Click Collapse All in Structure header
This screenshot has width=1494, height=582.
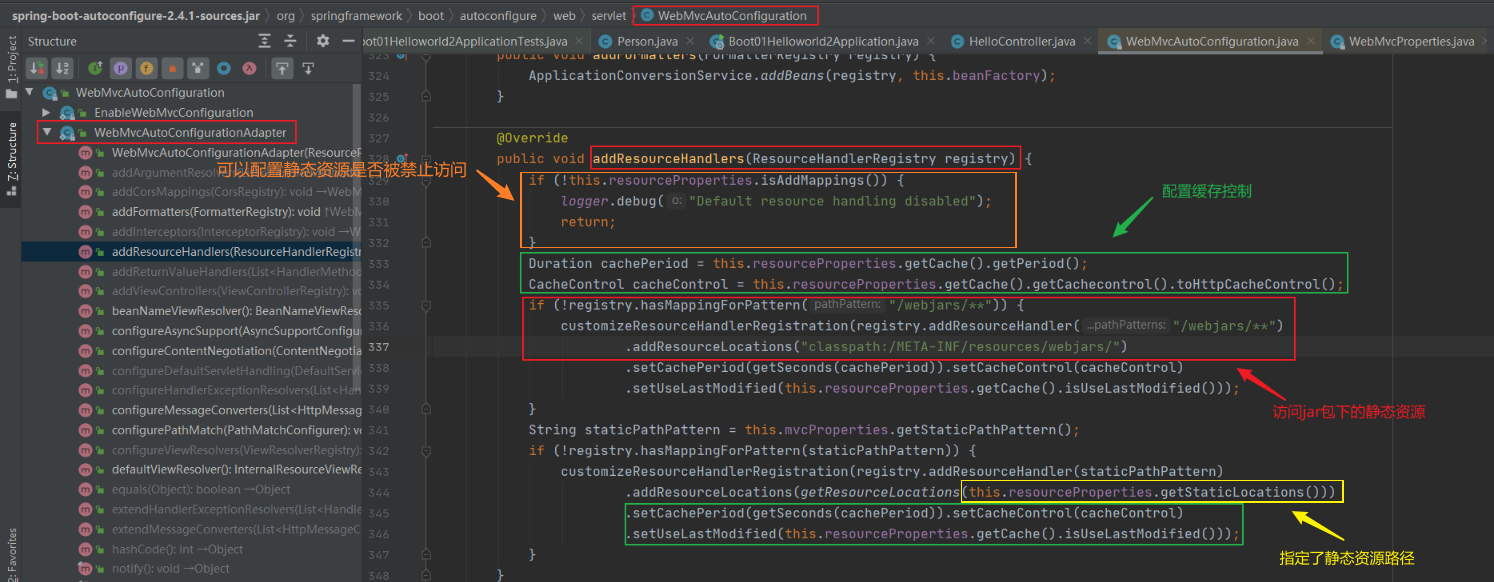tap(290, 41)
